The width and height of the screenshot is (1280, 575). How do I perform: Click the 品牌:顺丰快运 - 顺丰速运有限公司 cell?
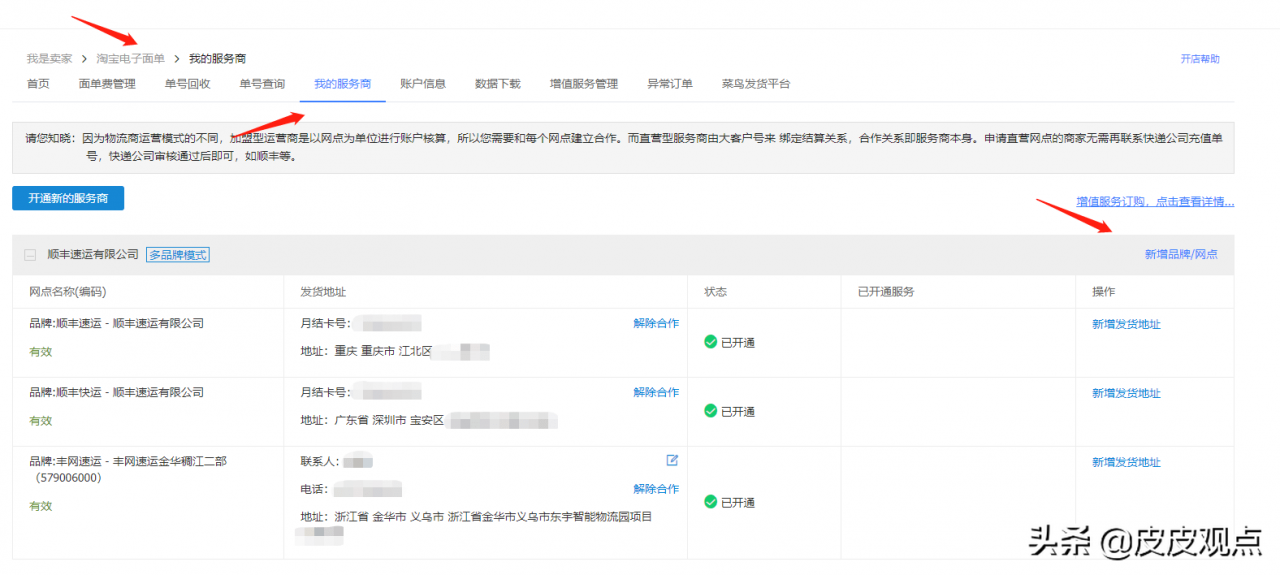click(x=117, y=393)
